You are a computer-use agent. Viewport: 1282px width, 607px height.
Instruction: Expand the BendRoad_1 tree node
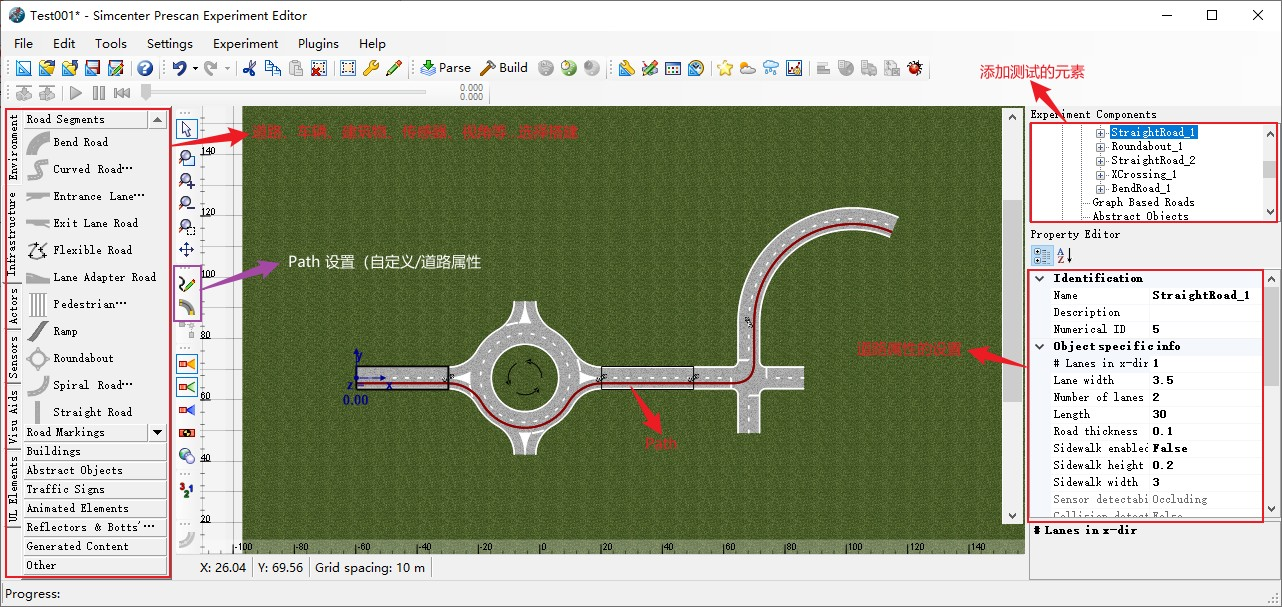(x=1101, y=188)
